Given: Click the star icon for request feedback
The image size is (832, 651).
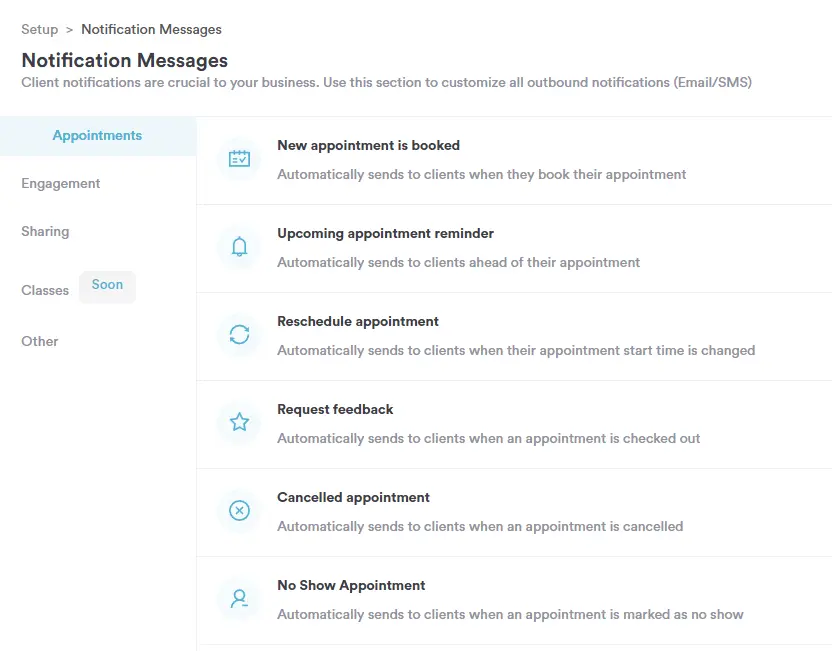Looking at the screenshot, I should point(238,422).
